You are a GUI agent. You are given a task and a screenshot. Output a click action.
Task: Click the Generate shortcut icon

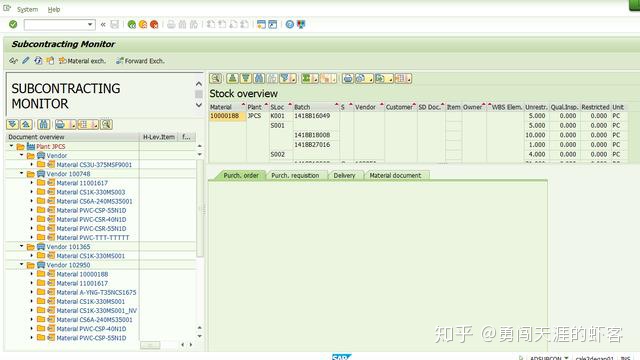pyautogui.click(x=272, y=24)
